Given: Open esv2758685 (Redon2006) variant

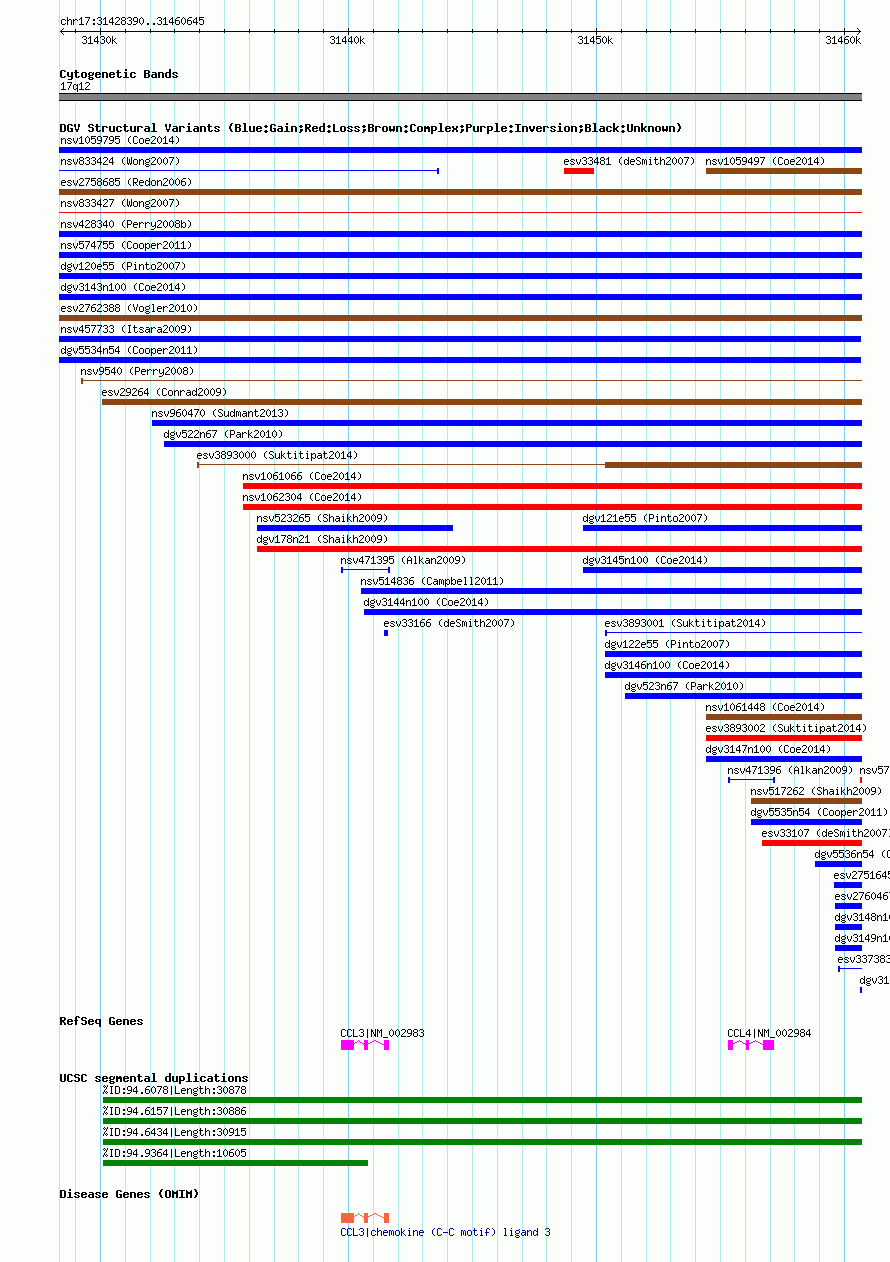Looking at the screenshot, I should [x=126, y=182].
